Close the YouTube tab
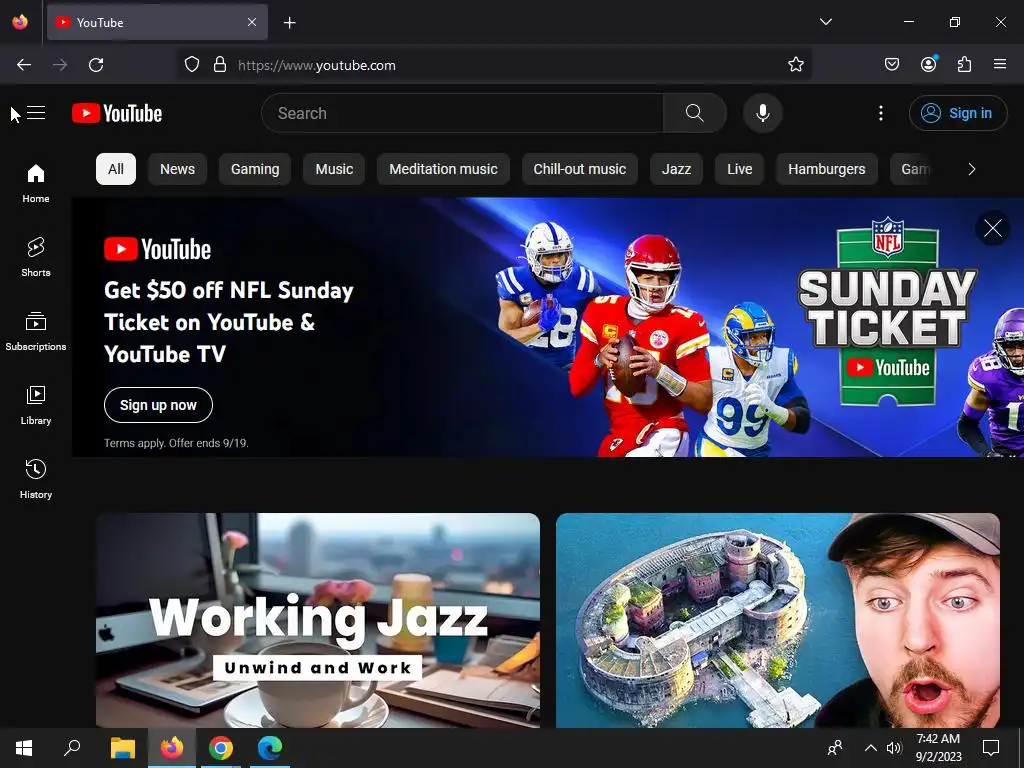The width and height of the screenshot is (1024, 768). (252, 22)
